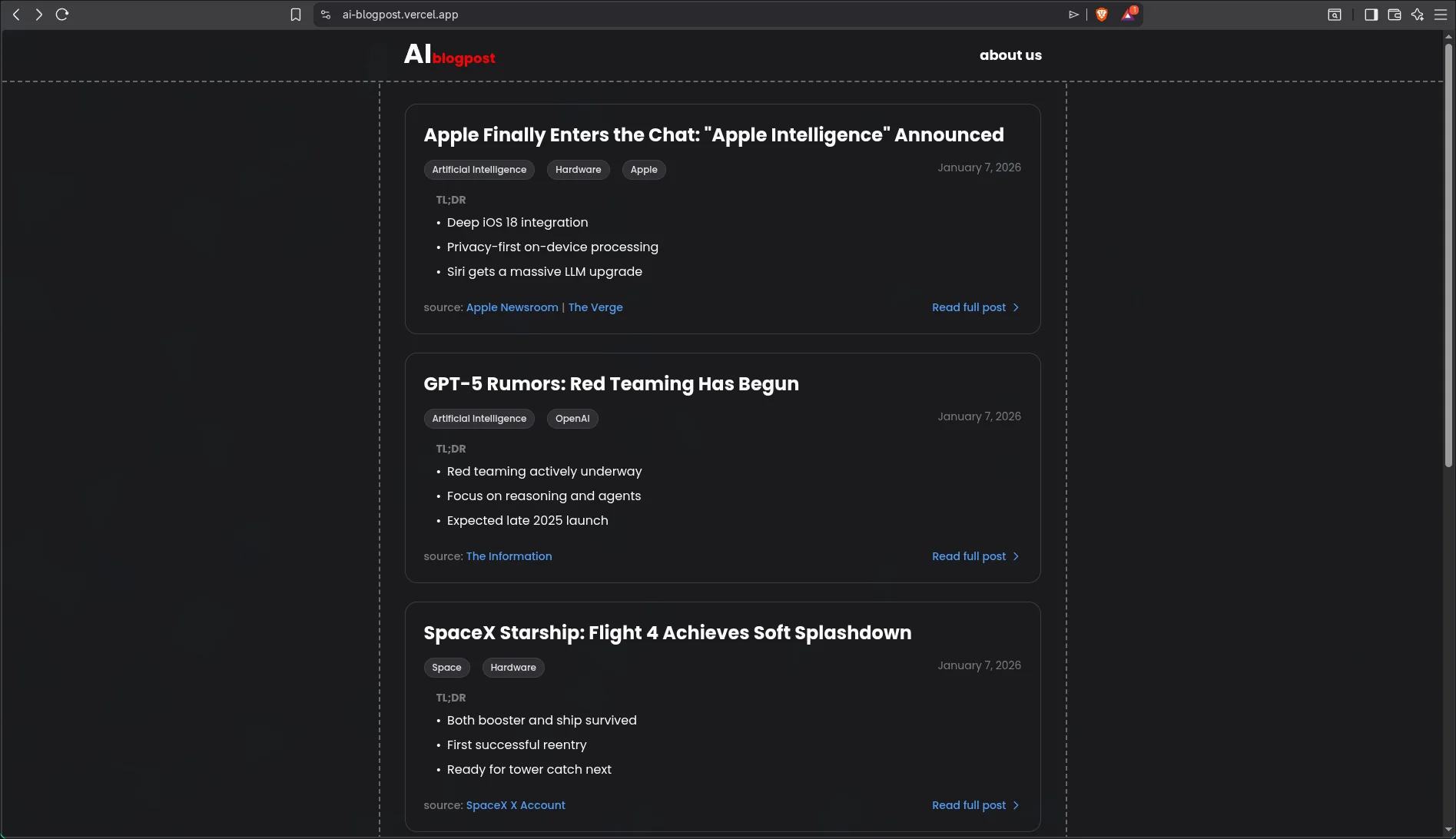The width and height of the screenshot is (1456, 839).
Task: Open Brave Shields lion icon
Action: [x=1102, y=15]
